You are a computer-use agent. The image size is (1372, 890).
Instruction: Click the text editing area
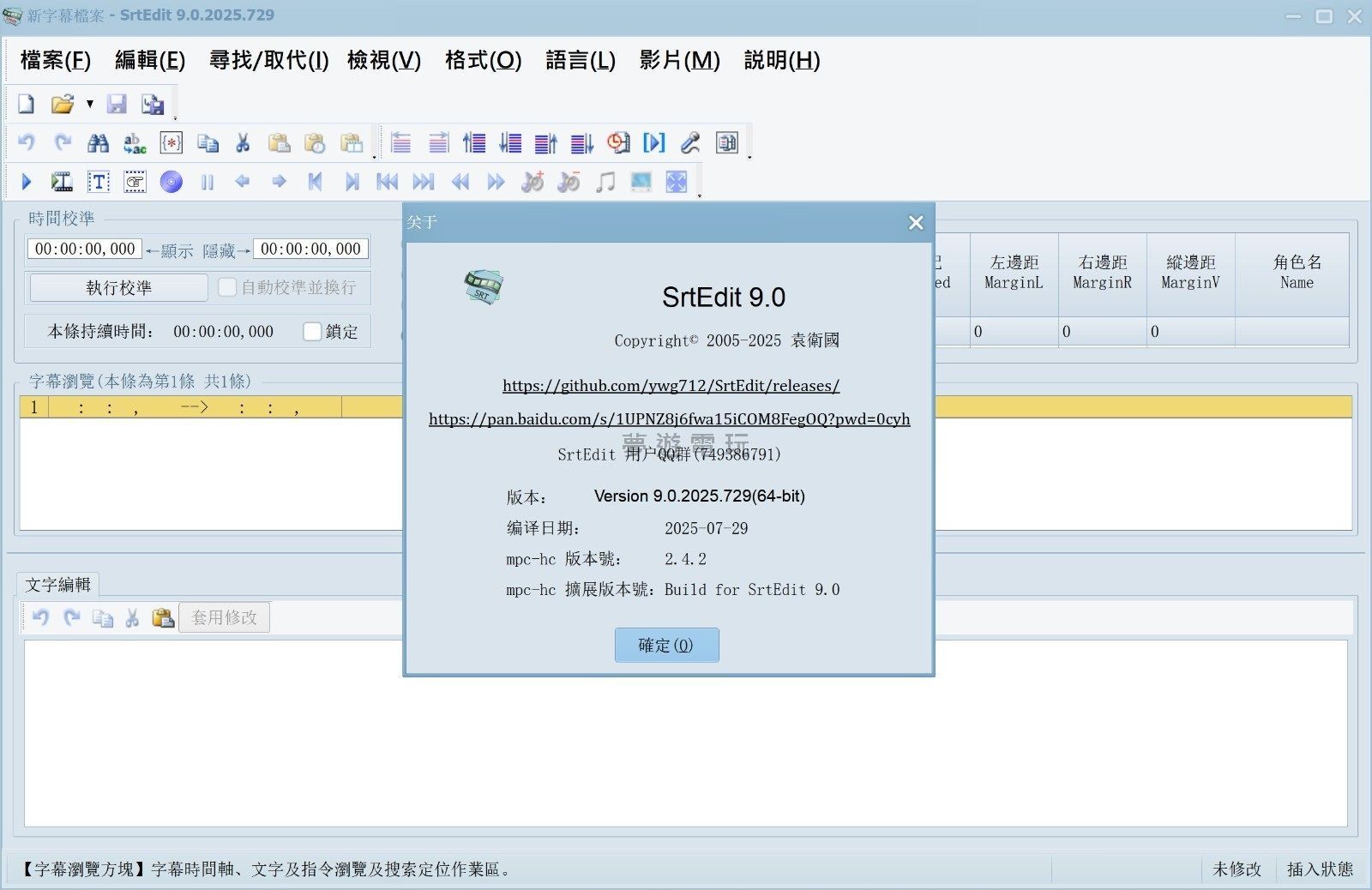tap(685, 733)
